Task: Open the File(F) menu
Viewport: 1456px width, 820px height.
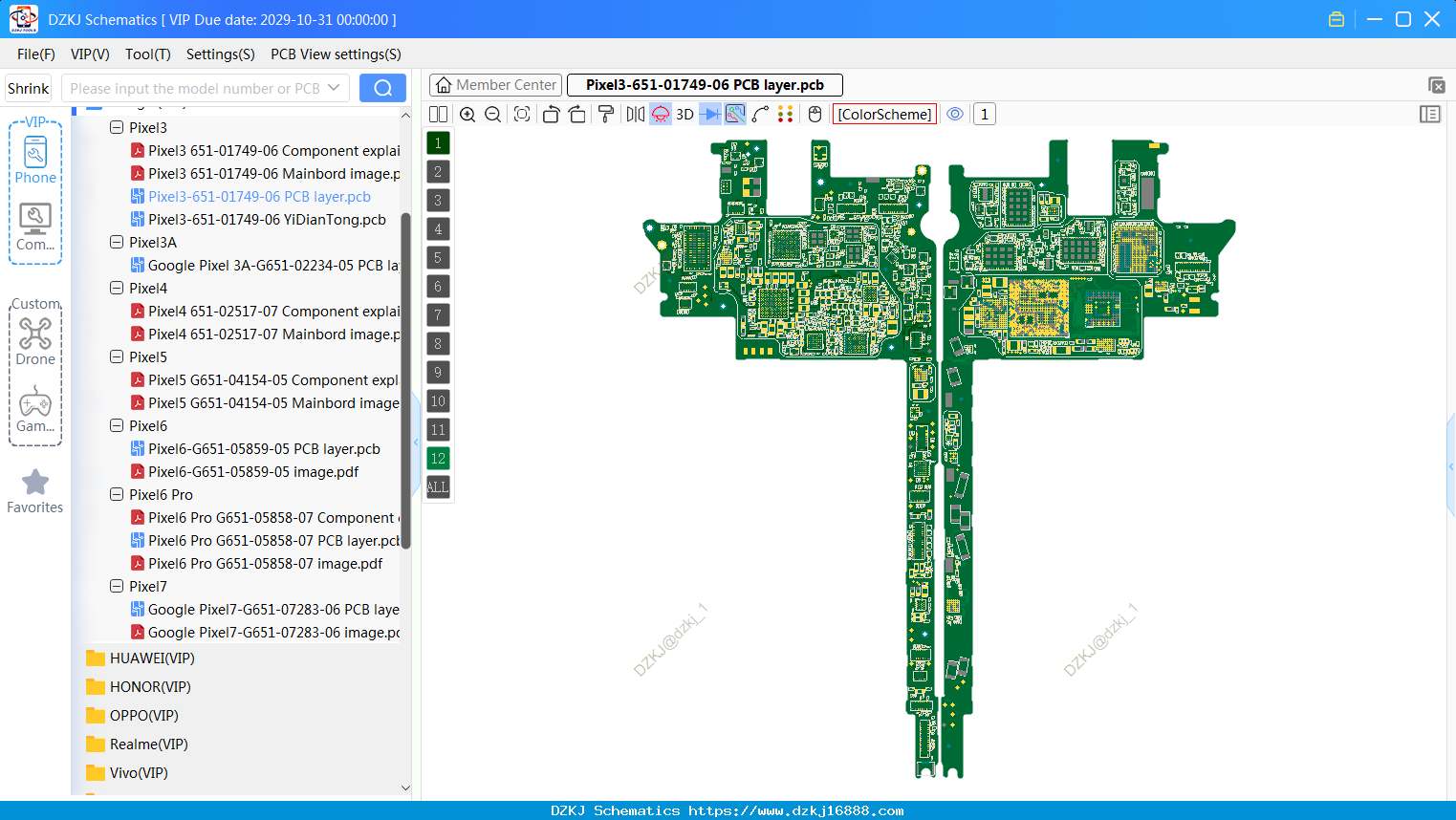Action: click(x=36, y=54)
